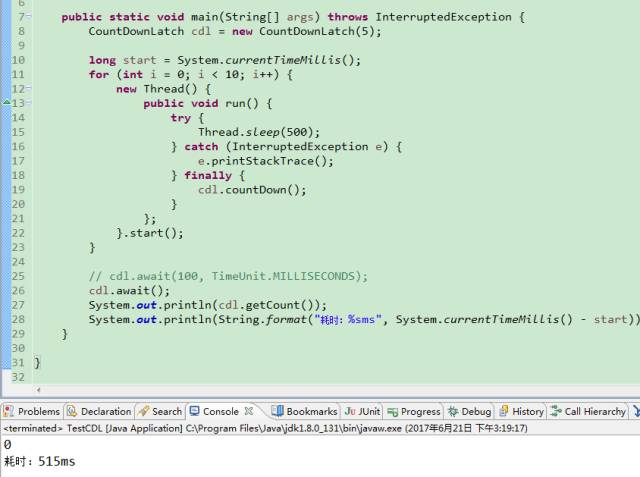640x477 pixels.
Task: Click line number 32 in the gutter
Action: click(x=18, y=377)
